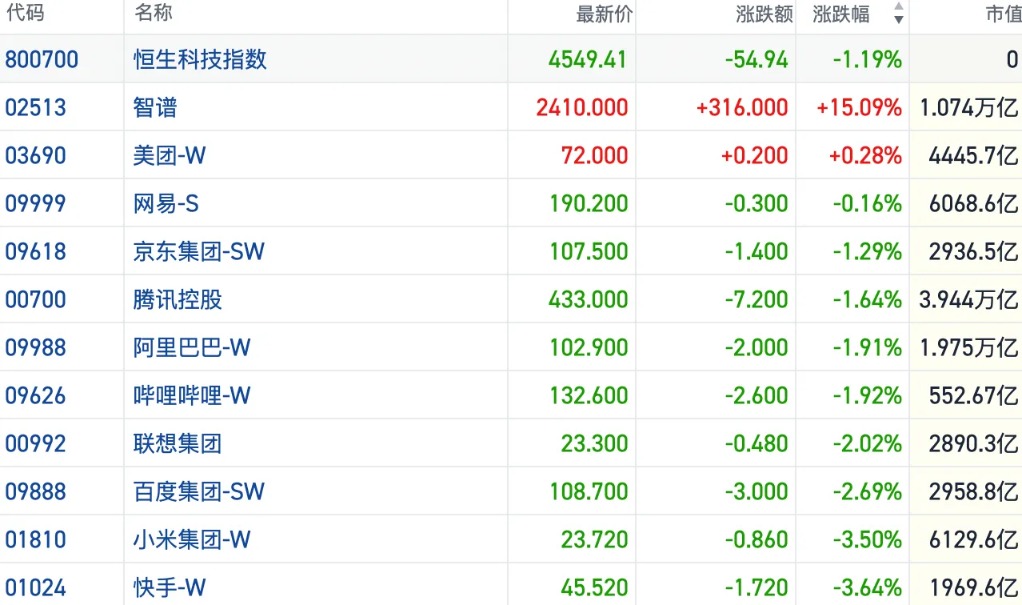
Task: Select the change -7.200
Action: click(x=756, y=300)
